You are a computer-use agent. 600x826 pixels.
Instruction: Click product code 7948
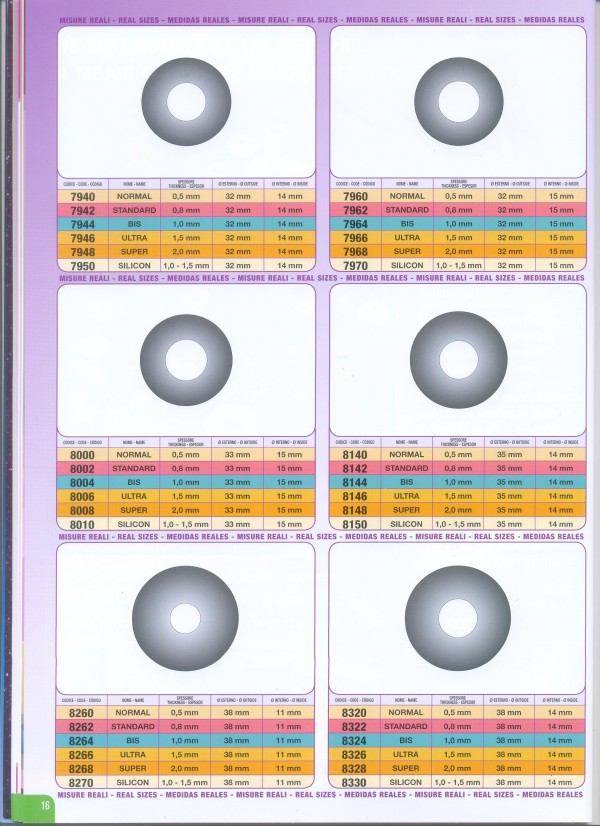83,252
